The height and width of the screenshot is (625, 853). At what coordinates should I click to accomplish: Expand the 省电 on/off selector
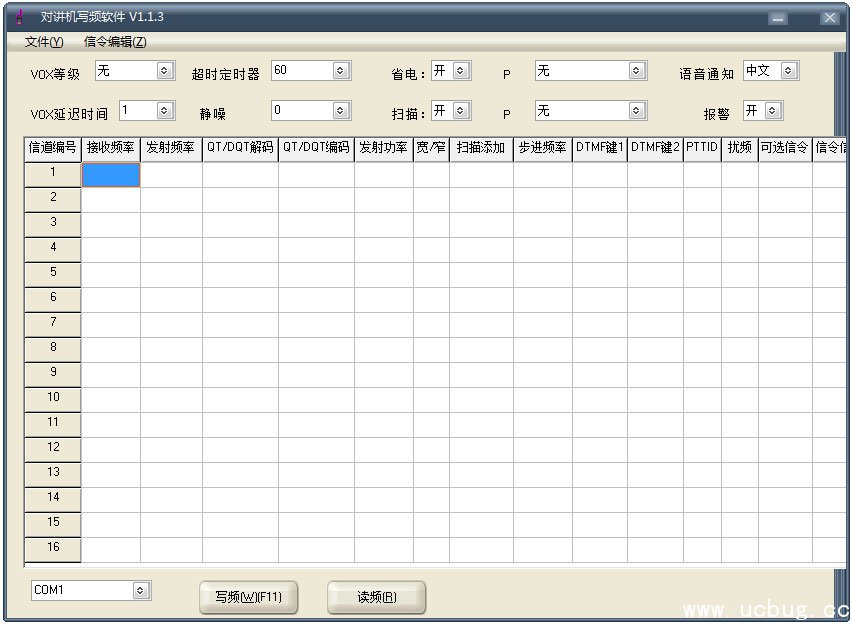point(460,71)
